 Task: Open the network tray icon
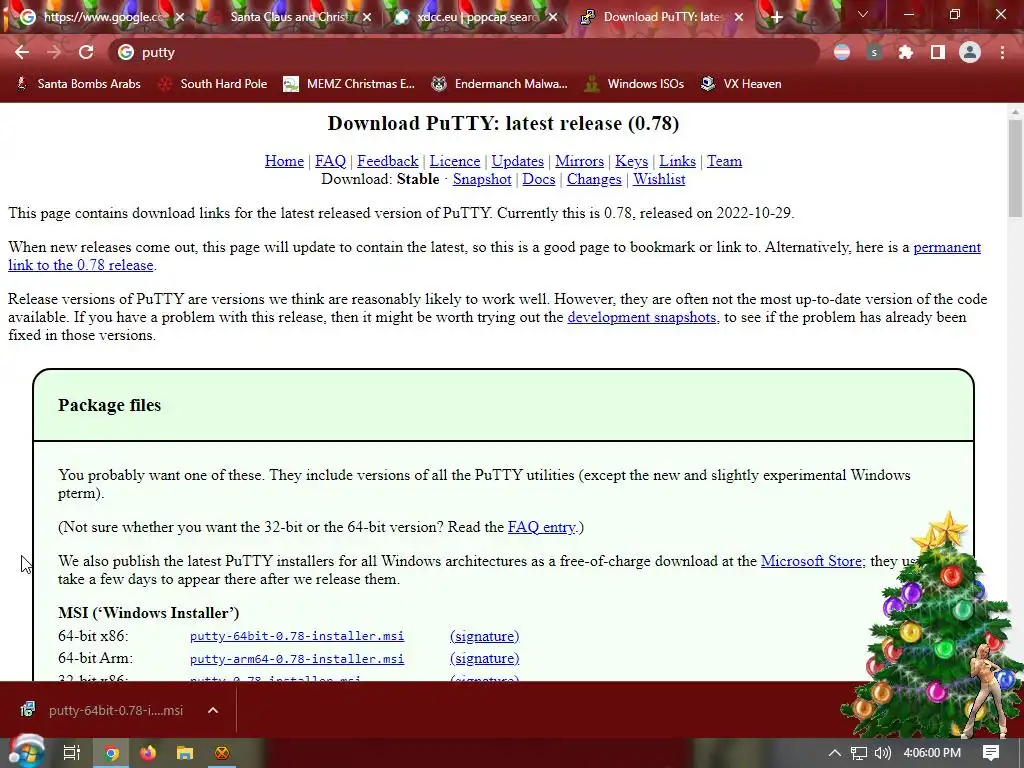point(859,753)
